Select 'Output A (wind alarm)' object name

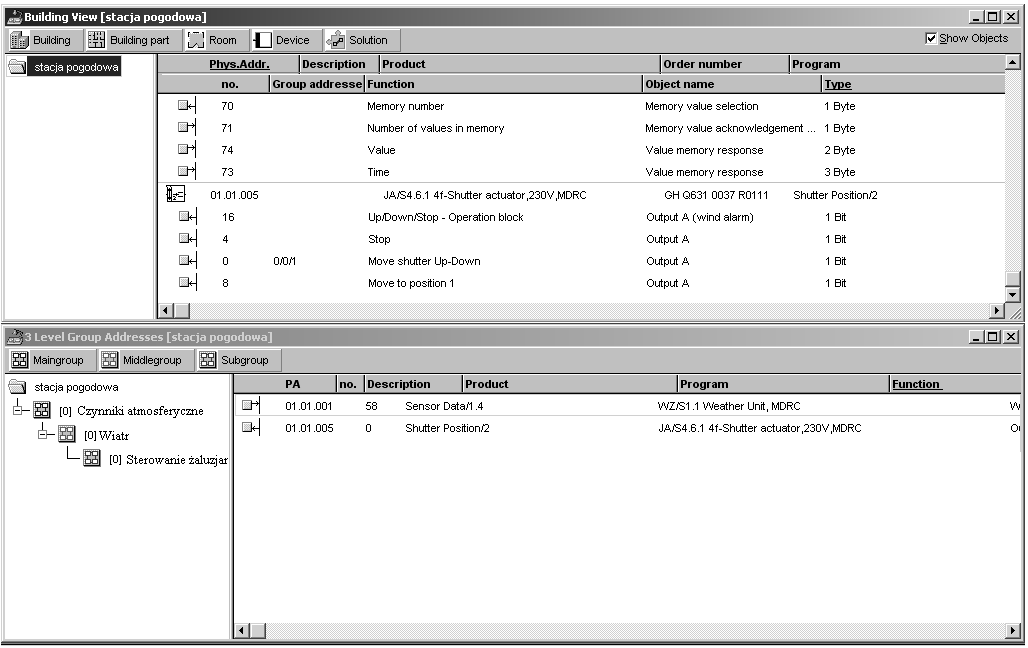(700, 217)
